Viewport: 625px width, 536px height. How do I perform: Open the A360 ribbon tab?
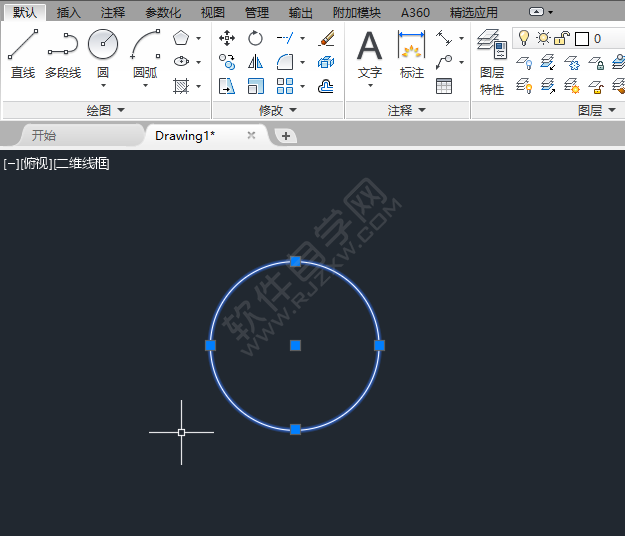pyautogui.click(x=415, y=12)
